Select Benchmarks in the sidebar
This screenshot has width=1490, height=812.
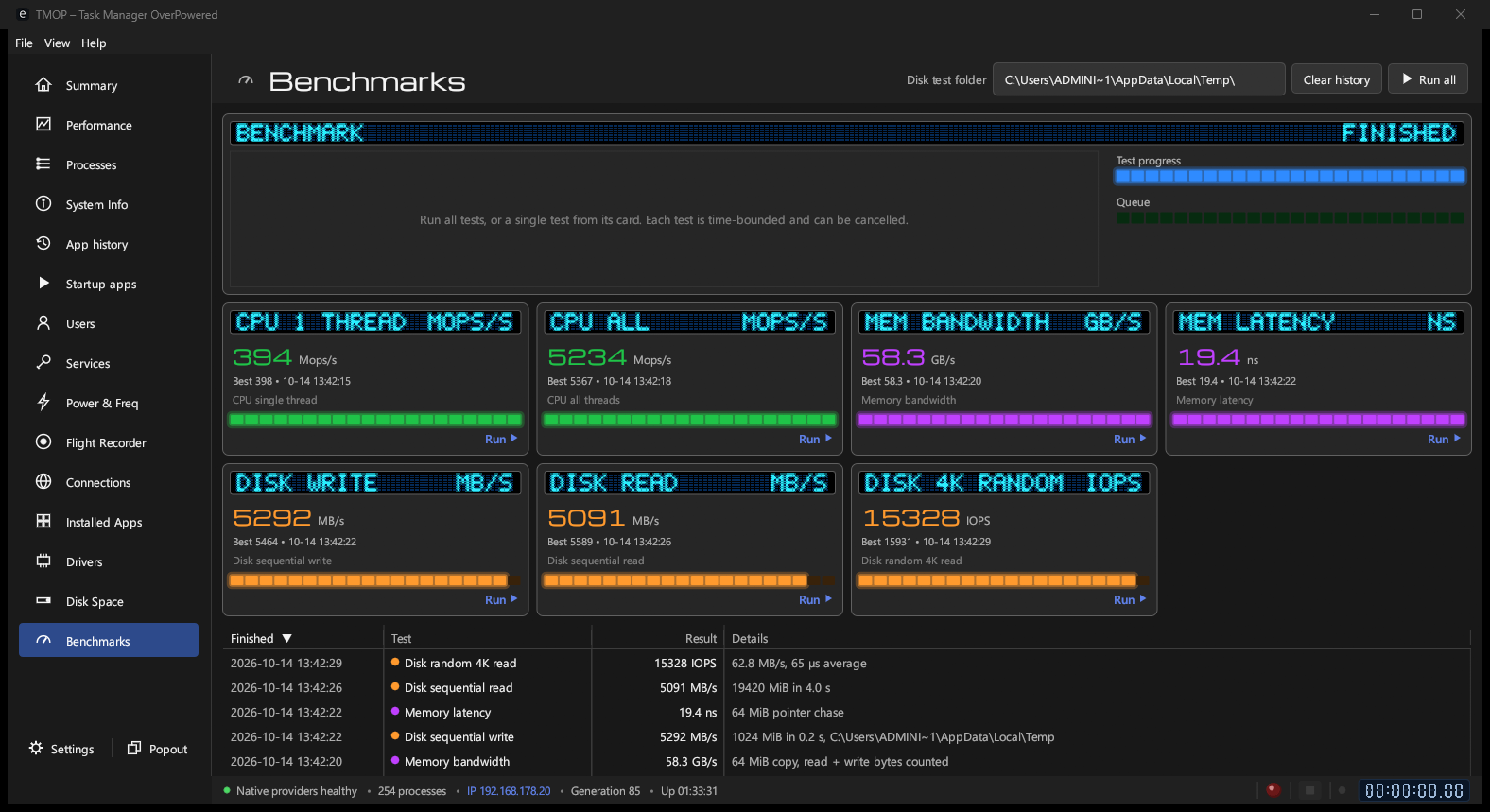click(109, 640)
